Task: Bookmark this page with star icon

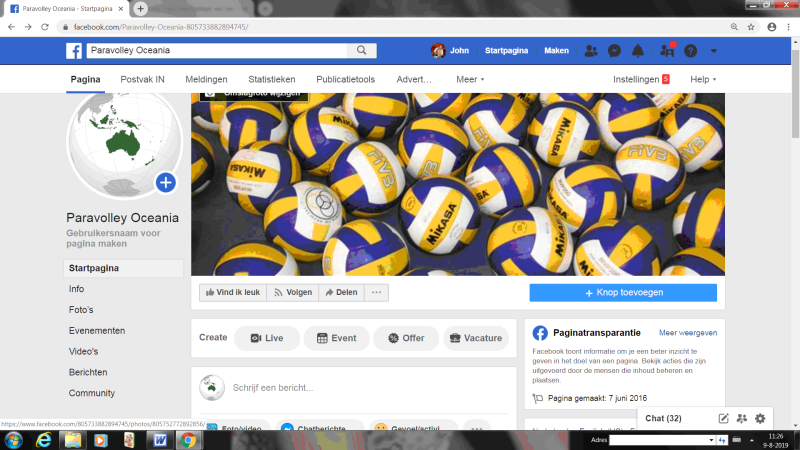Action: pyautogui.click(x=751, y=27)
